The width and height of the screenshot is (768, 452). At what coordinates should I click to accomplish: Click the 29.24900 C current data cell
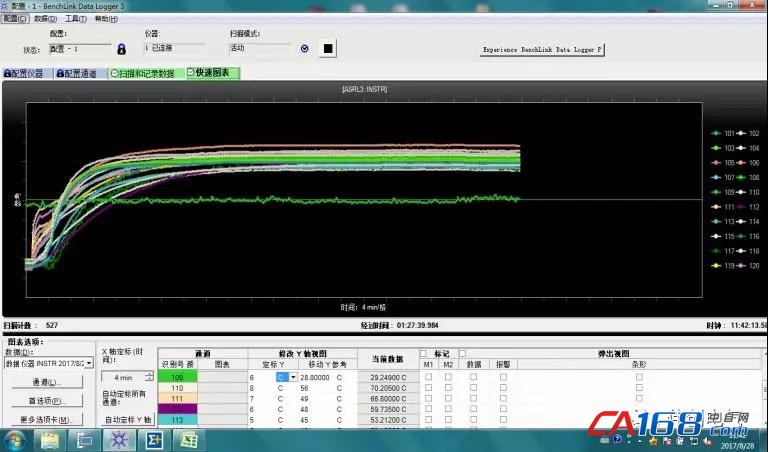tap(388, 378)
